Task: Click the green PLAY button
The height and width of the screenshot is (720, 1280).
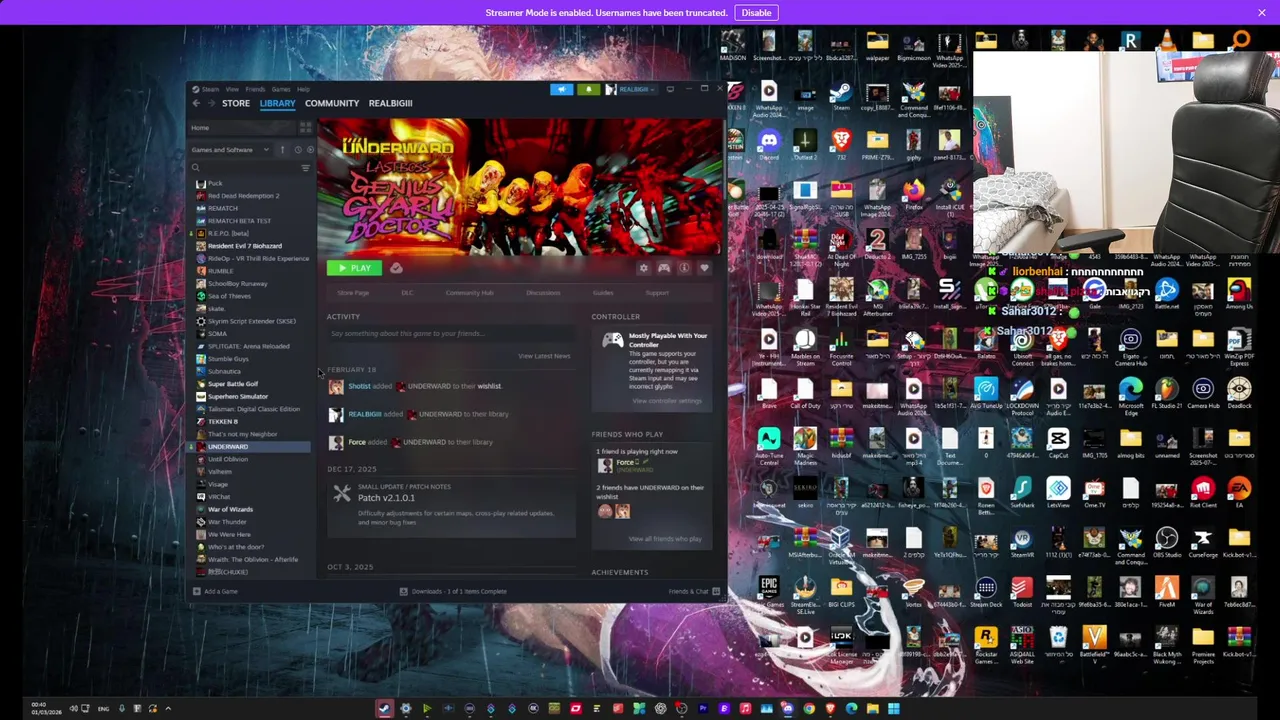Action: [354, 268]
